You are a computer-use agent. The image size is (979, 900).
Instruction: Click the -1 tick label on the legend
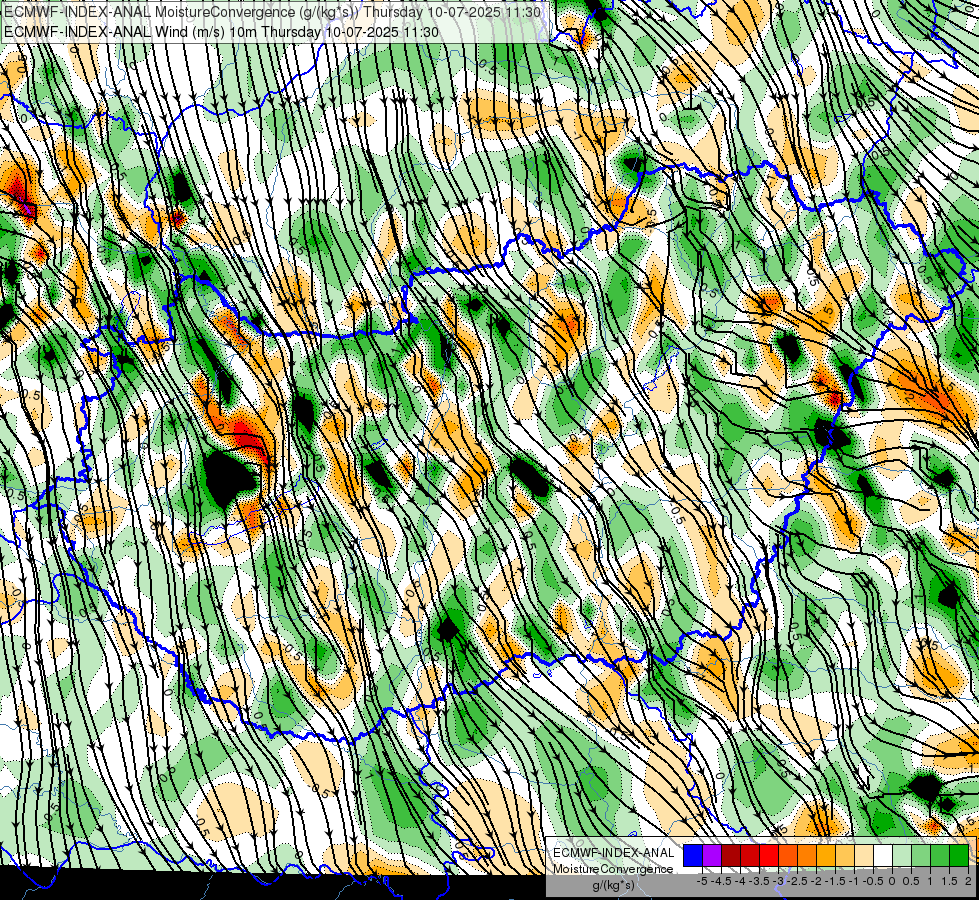[x=854, y=881]
